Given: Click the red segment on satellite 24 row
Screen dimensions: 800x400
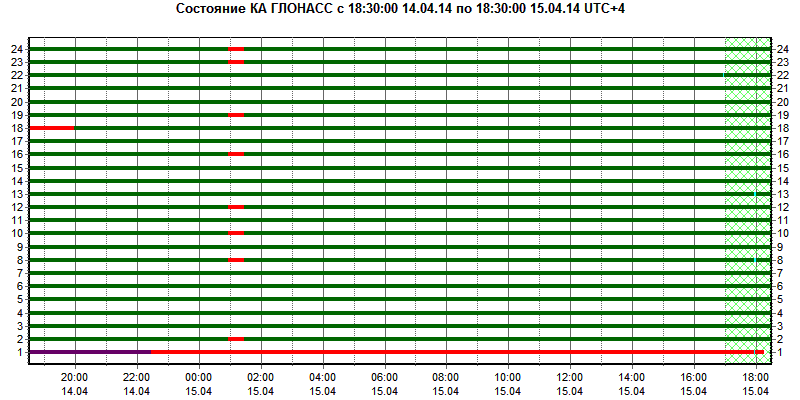Looking at the screenshot, I should pyautogui.click(x=236, y=49).
